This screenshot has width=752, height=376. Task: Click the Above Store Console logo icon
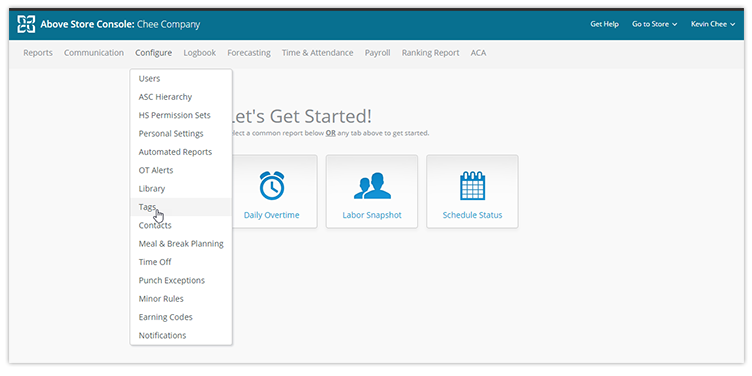(x=26, y=24)
